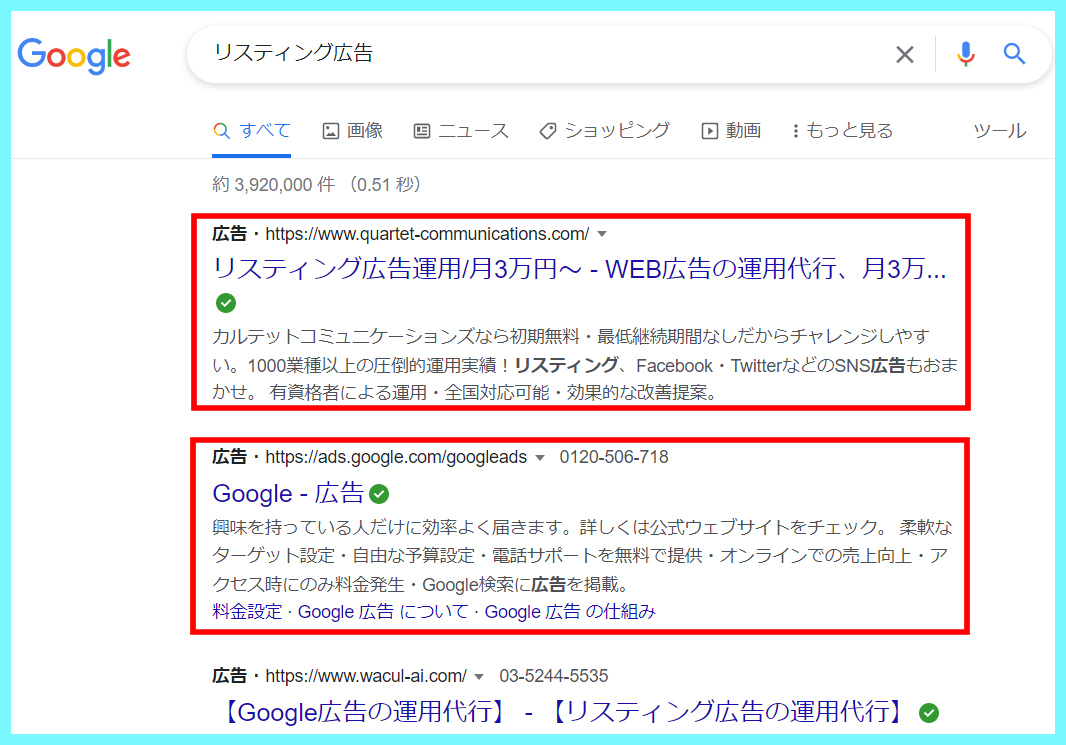Expand the もっと見る menu
This screenshot has width=1066, height=745.
coord(842,131)
